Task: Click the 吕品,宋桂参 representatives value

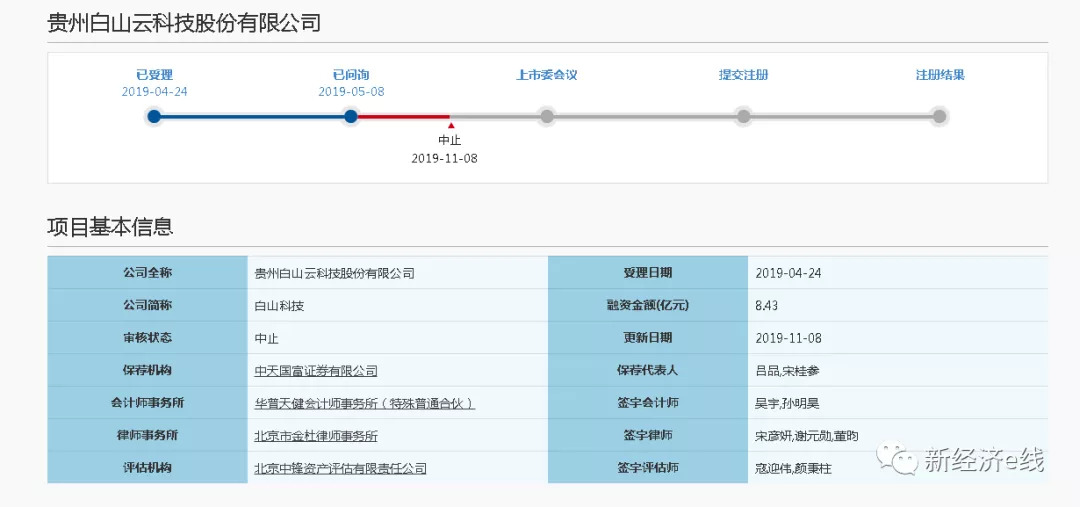Action: 787,371
